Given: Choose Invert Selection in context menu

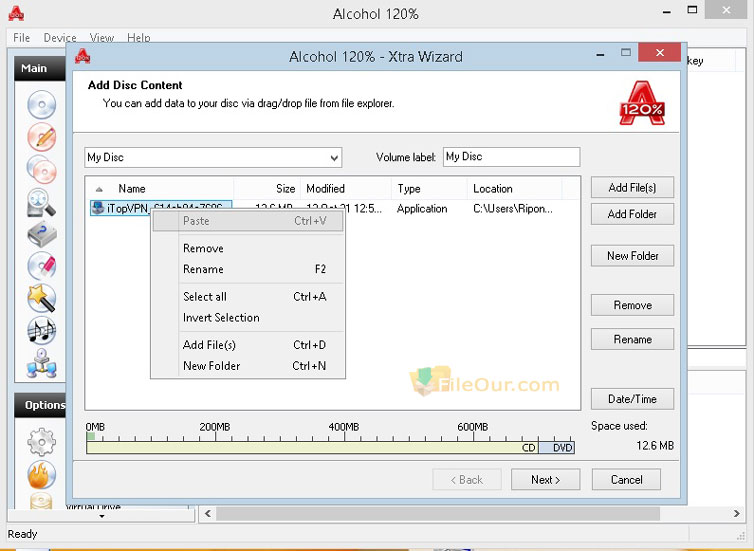Looking at the screenshot, I should click(248, 318).
